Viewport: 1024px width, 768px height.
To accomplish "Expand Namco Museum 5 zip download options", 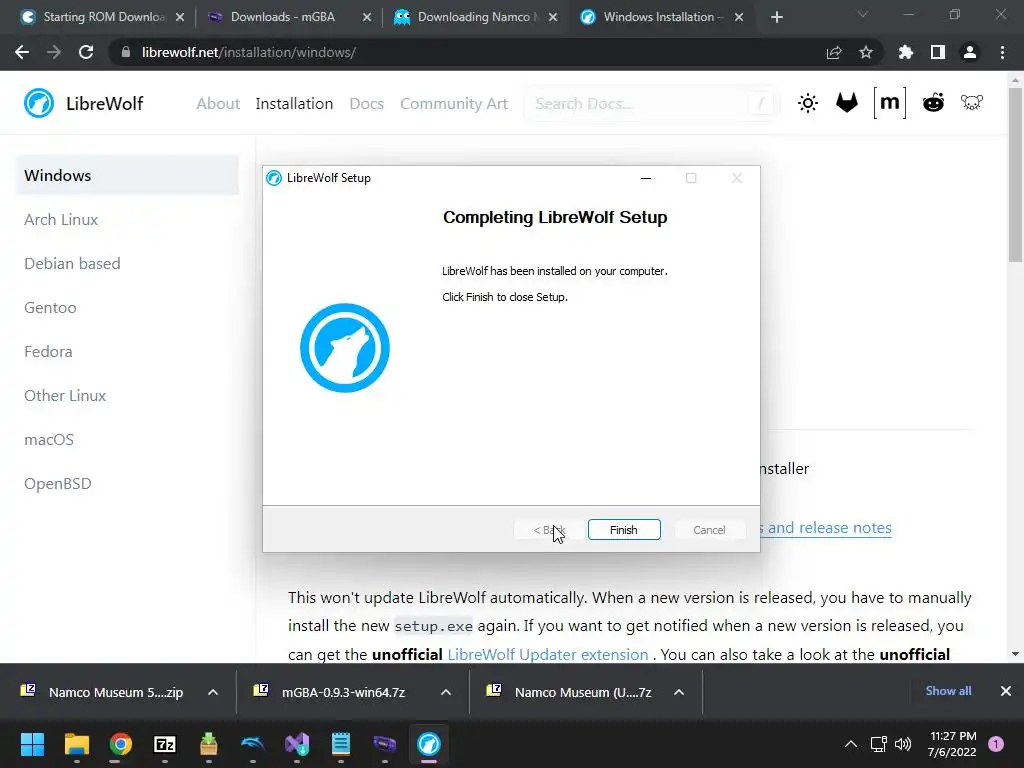I will point(213,692).
